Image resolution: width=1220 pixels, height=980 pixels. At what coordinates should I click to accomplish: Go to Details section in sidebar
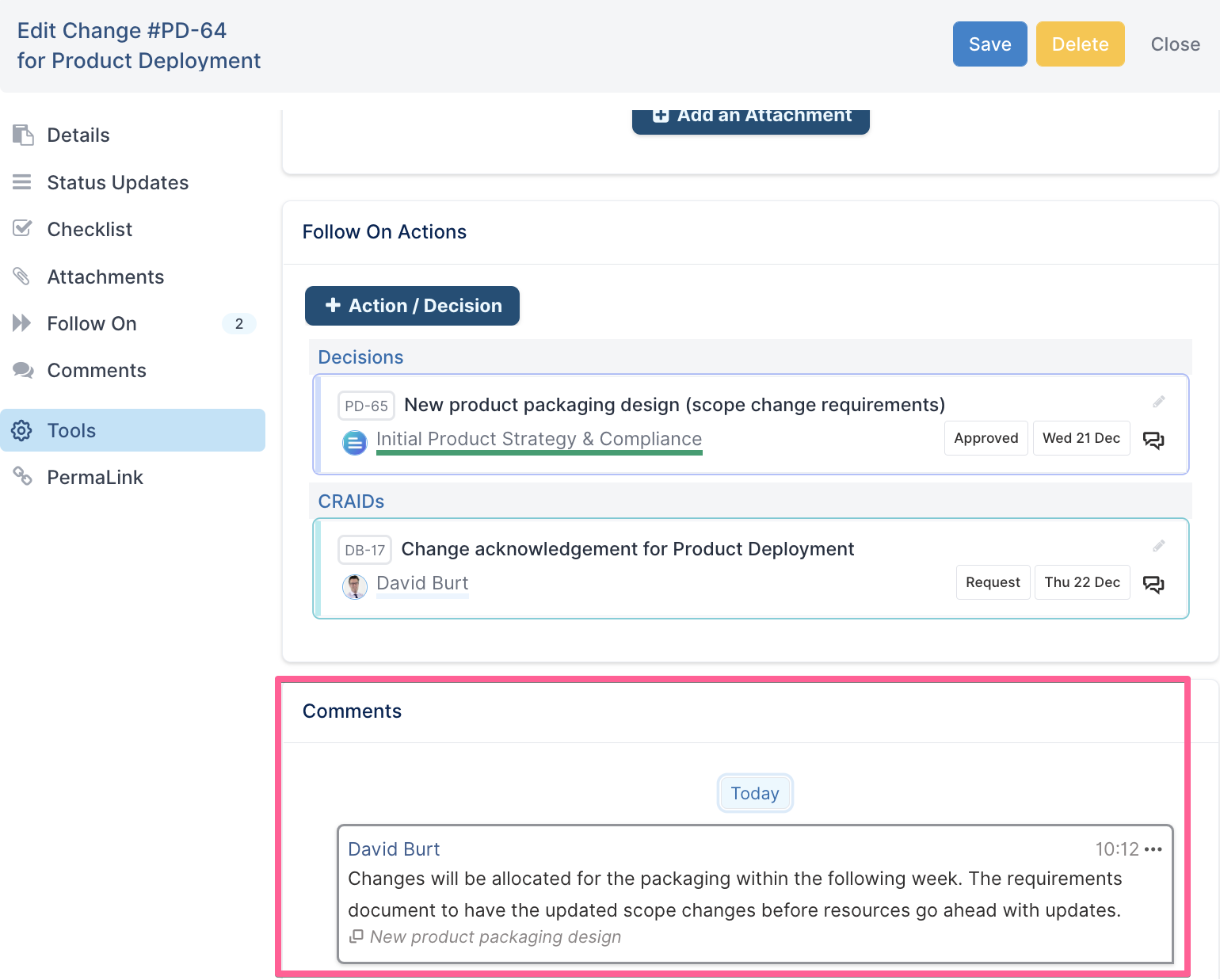[x=78, y=135]
